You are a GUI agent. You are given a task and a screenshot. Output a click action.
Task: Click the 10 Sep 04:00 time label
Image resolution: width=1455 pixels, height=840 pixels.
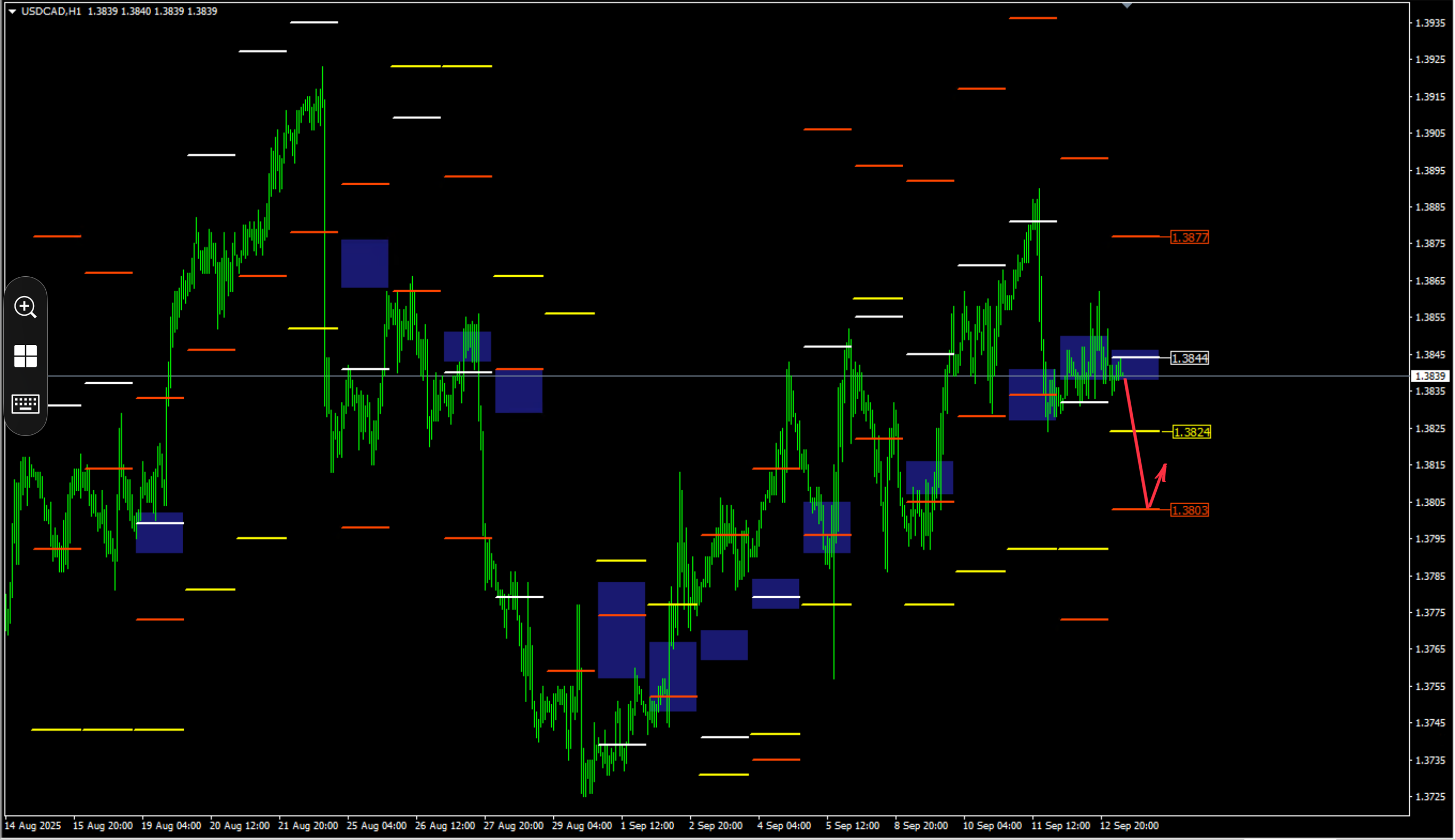[x=992, y=826]
